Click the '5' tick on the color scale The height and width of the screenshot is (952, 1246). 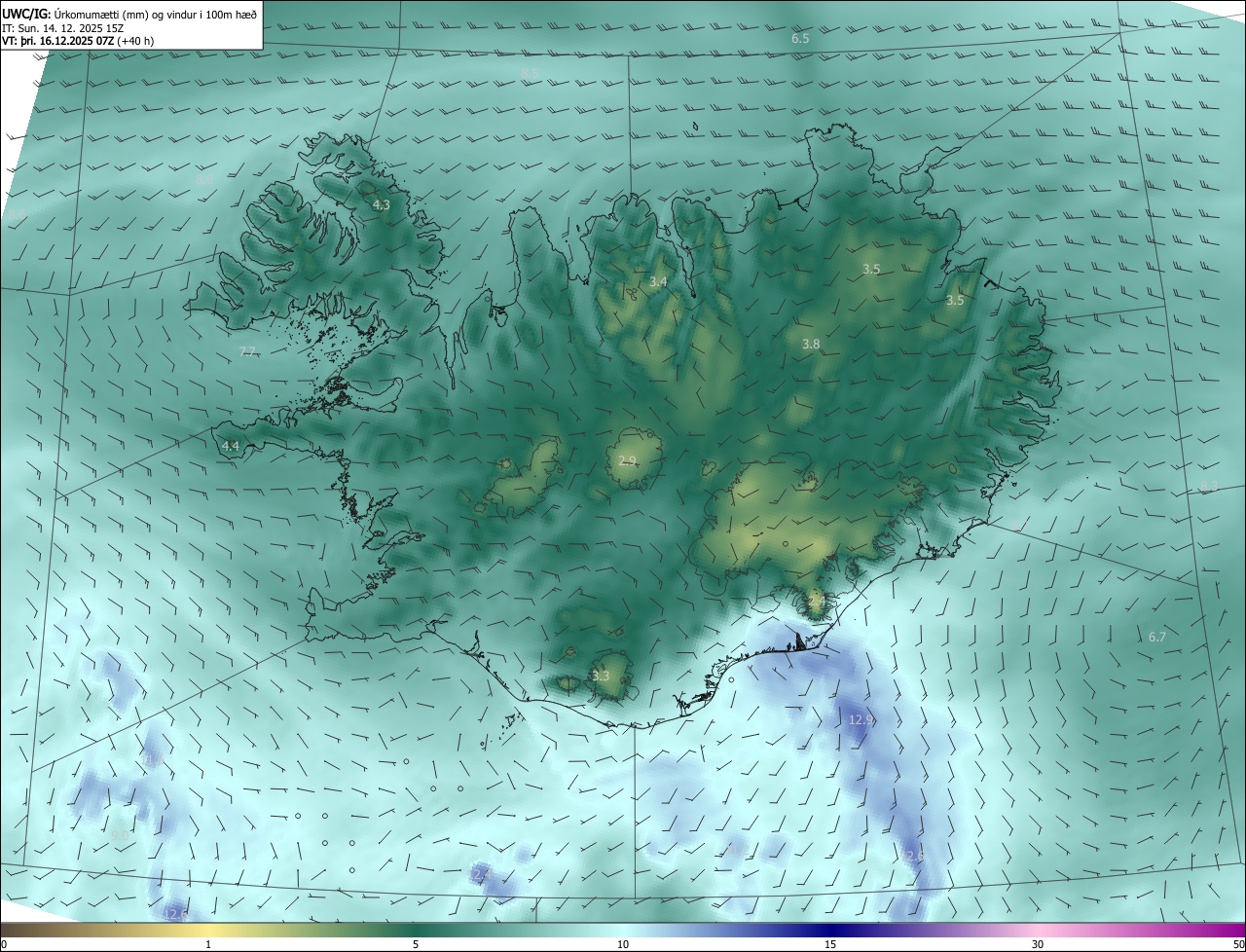(416, 944)
